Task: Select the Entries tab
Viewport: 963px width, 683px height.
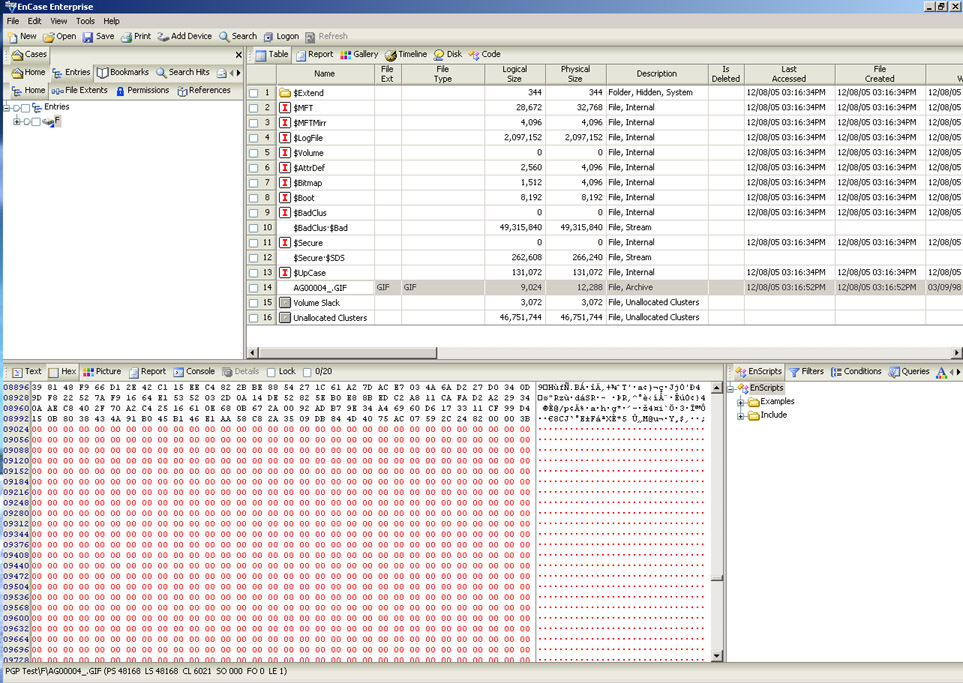Action: [x=71, y=72]
